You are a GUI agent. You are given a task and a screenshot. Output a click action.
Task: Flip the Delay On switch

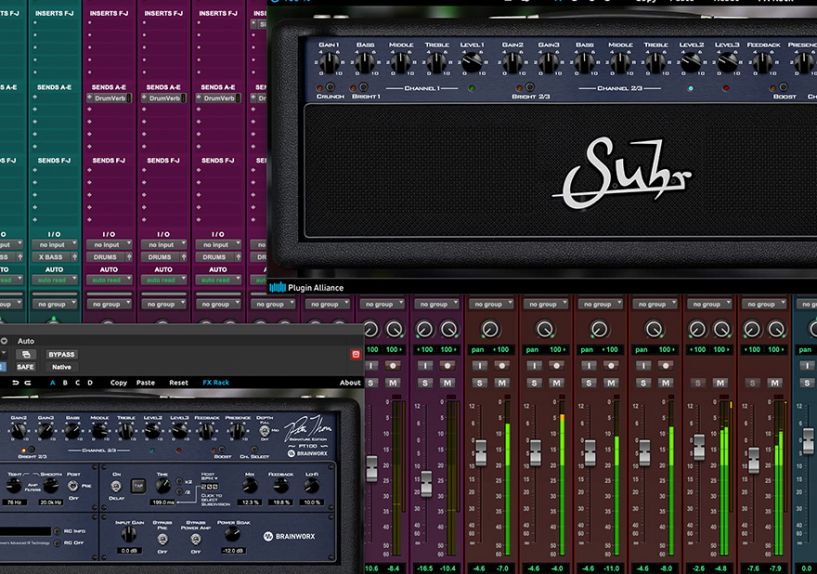[x=116, y=486]
